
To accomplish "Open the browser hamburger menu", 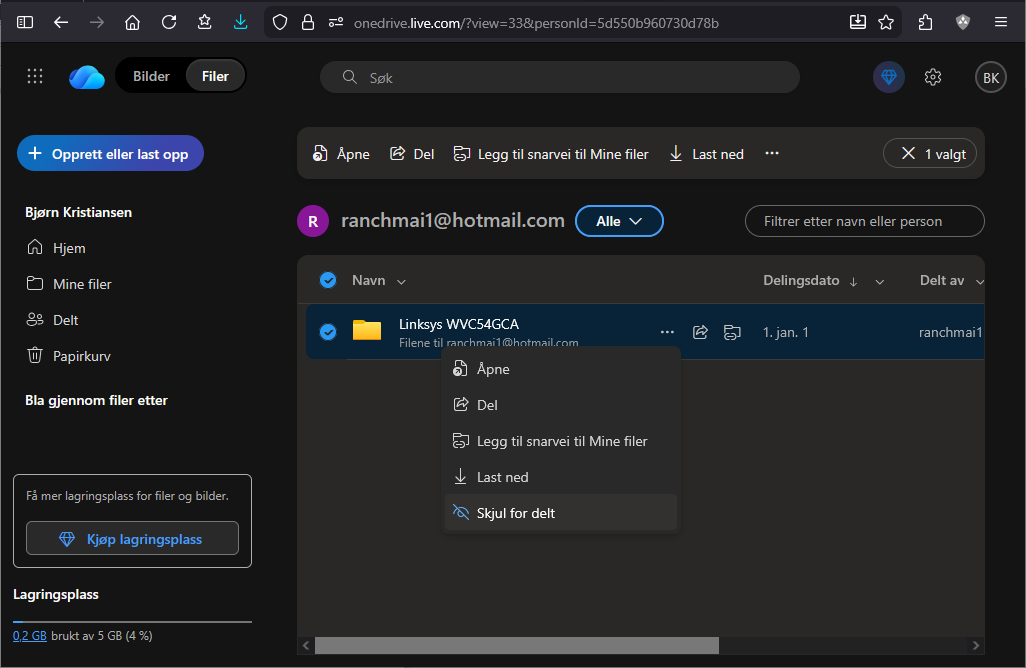I will pyautogui.click(x=1000, y=22).
